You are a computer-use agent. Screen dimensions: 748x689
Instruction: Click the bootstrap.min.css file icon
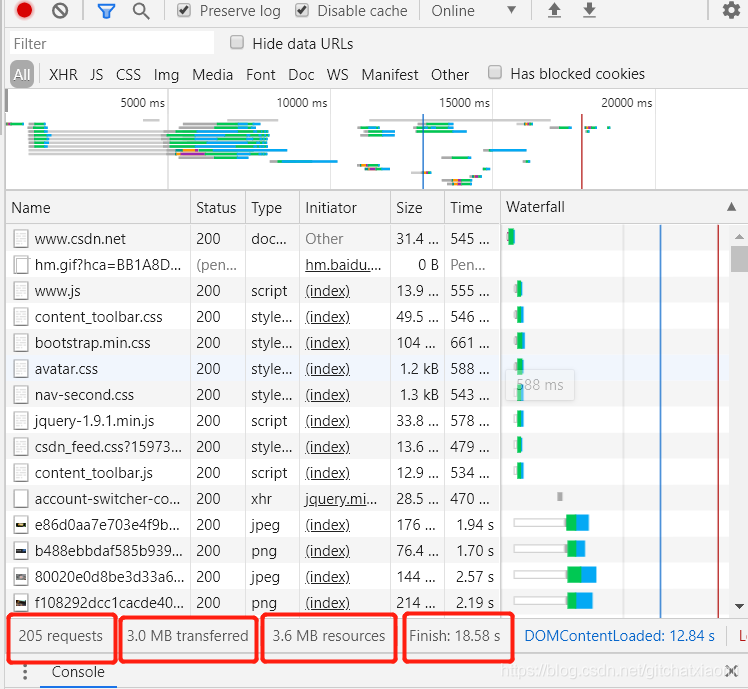21,343
